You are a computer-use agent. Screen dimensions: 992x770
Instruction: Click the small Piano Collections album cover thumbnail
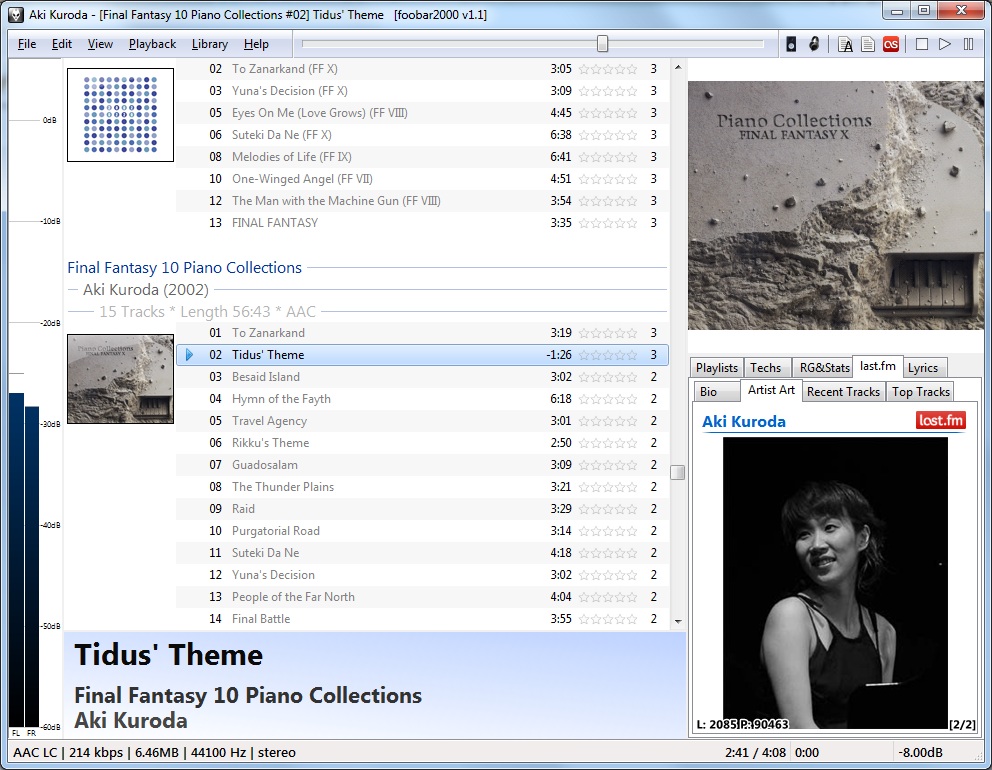tap(120, 379)
